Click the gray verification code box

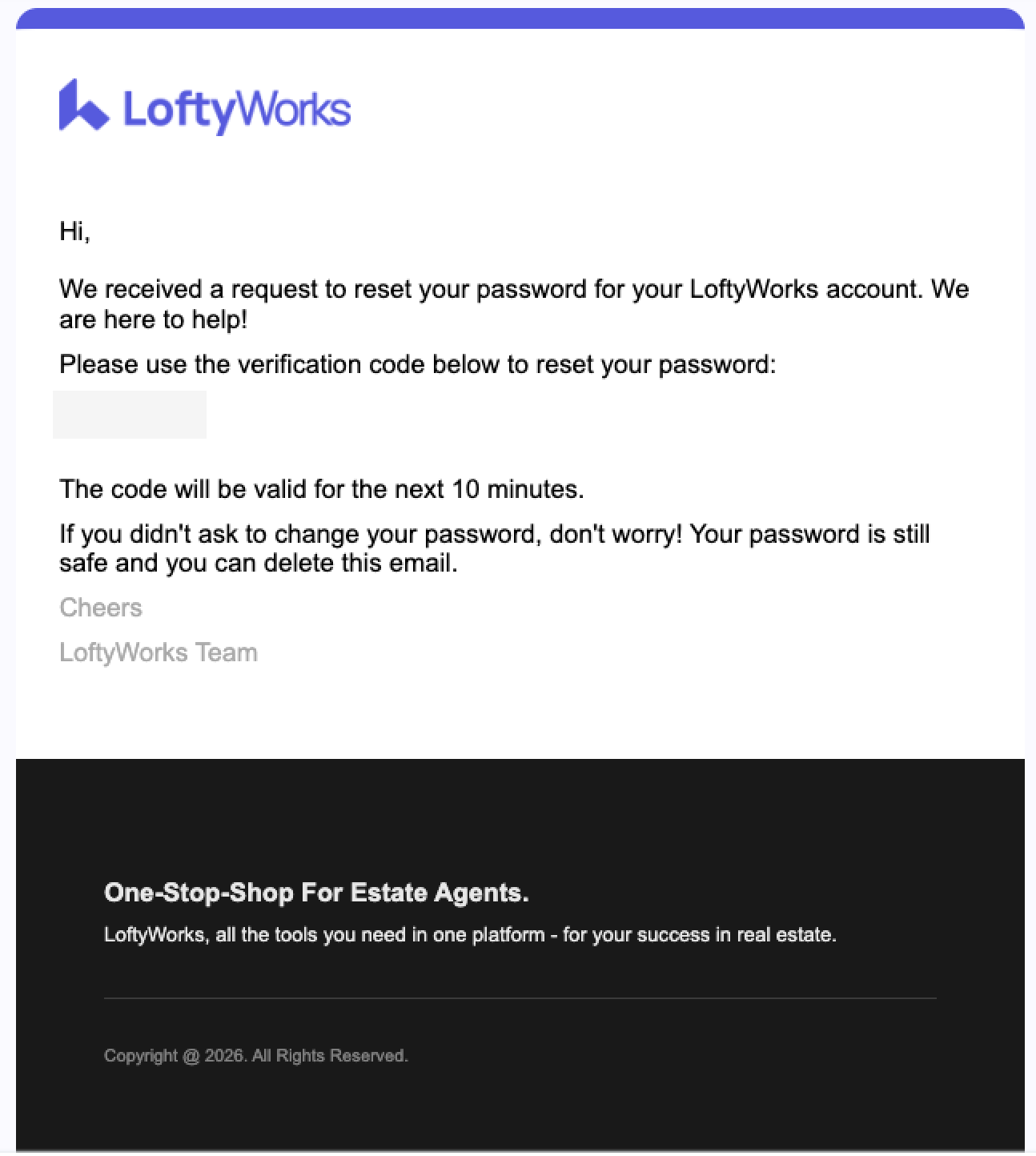[129, 415]
